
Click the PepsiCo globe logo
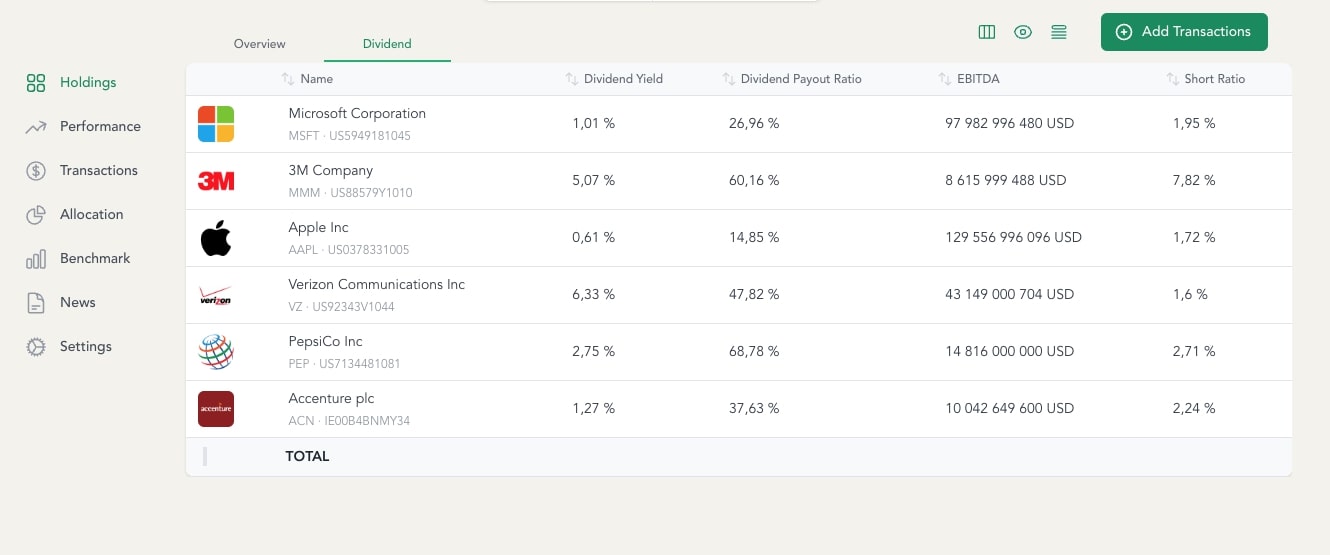[216, 352]
